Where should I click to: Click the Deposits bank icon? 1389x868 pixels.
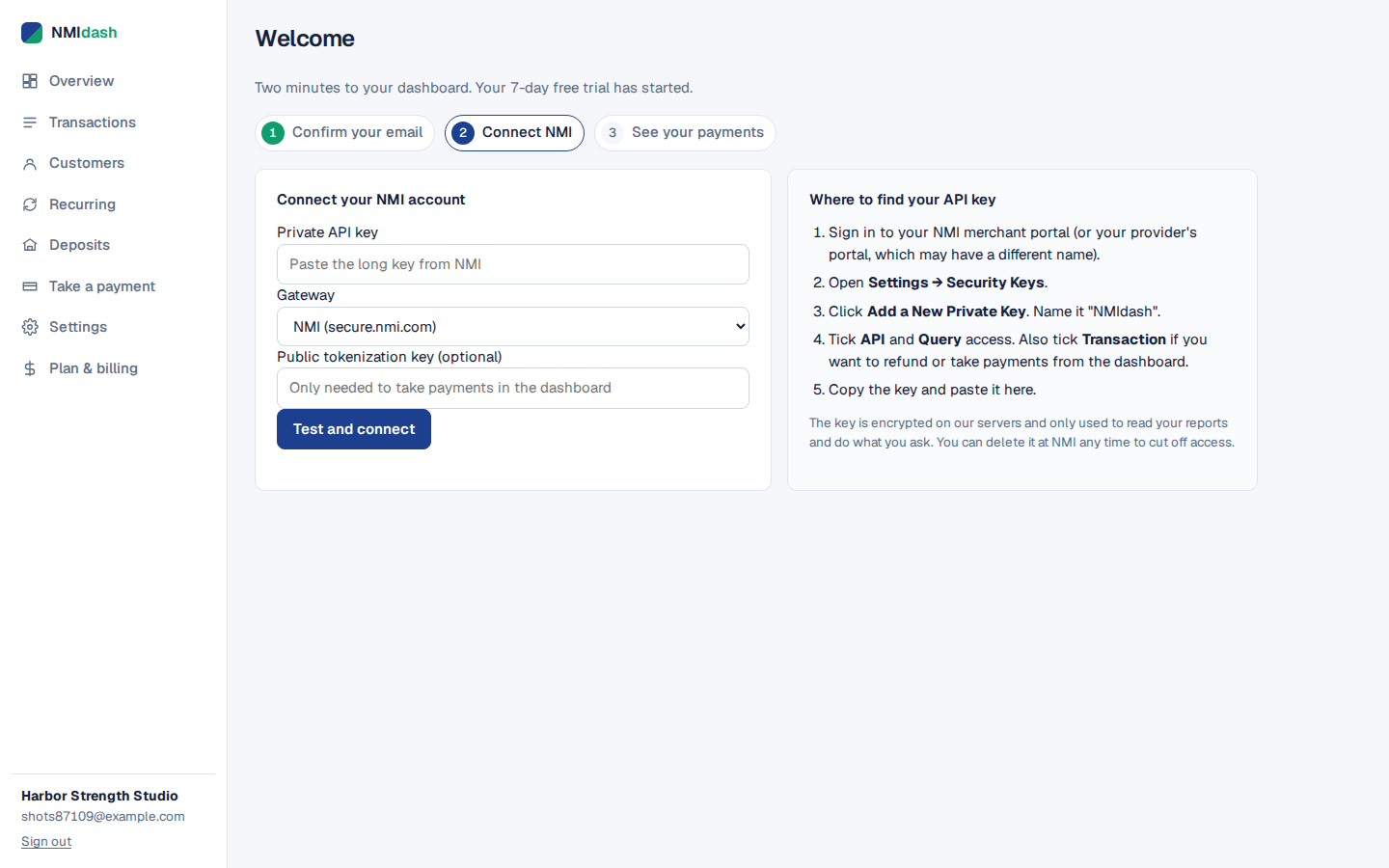[30, 245]
